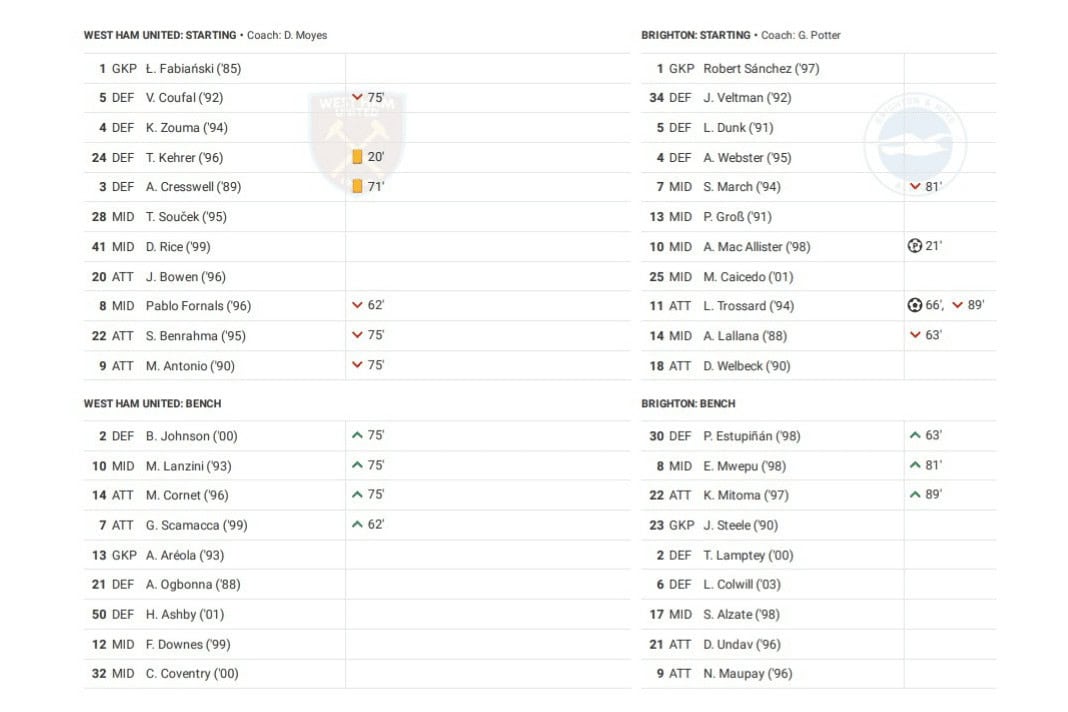Click A. Cresswell's yellow card icon
Viewport: 1068px width, 712px height.
(x=357, y=186)
